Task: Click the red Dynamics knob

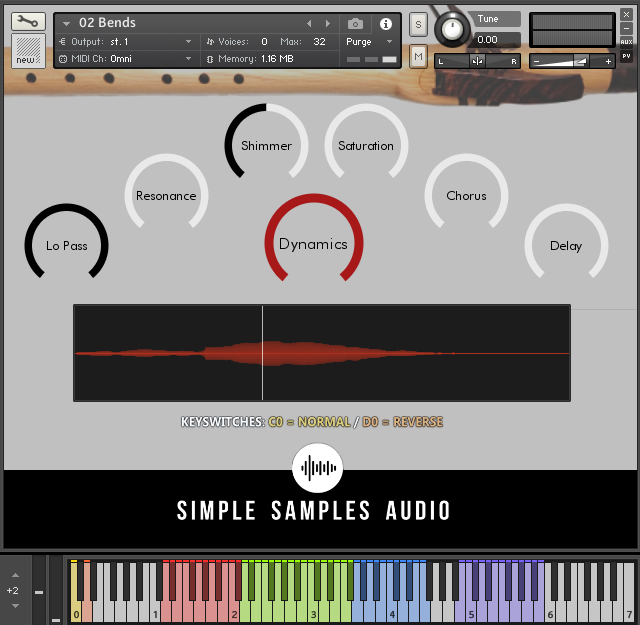Action: tap(313, 240)
